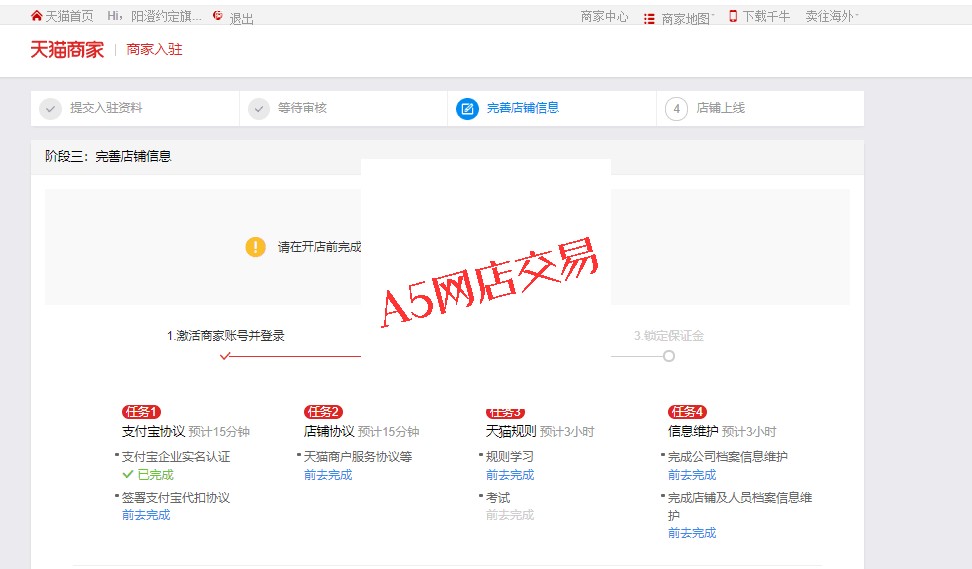Screen dimensions: 972x569
Task: Click the 任务2 red badge
Action: (x=324, y=412)
